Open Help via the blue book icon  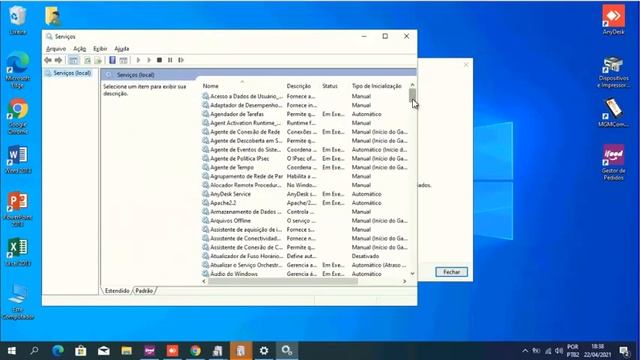112,60
